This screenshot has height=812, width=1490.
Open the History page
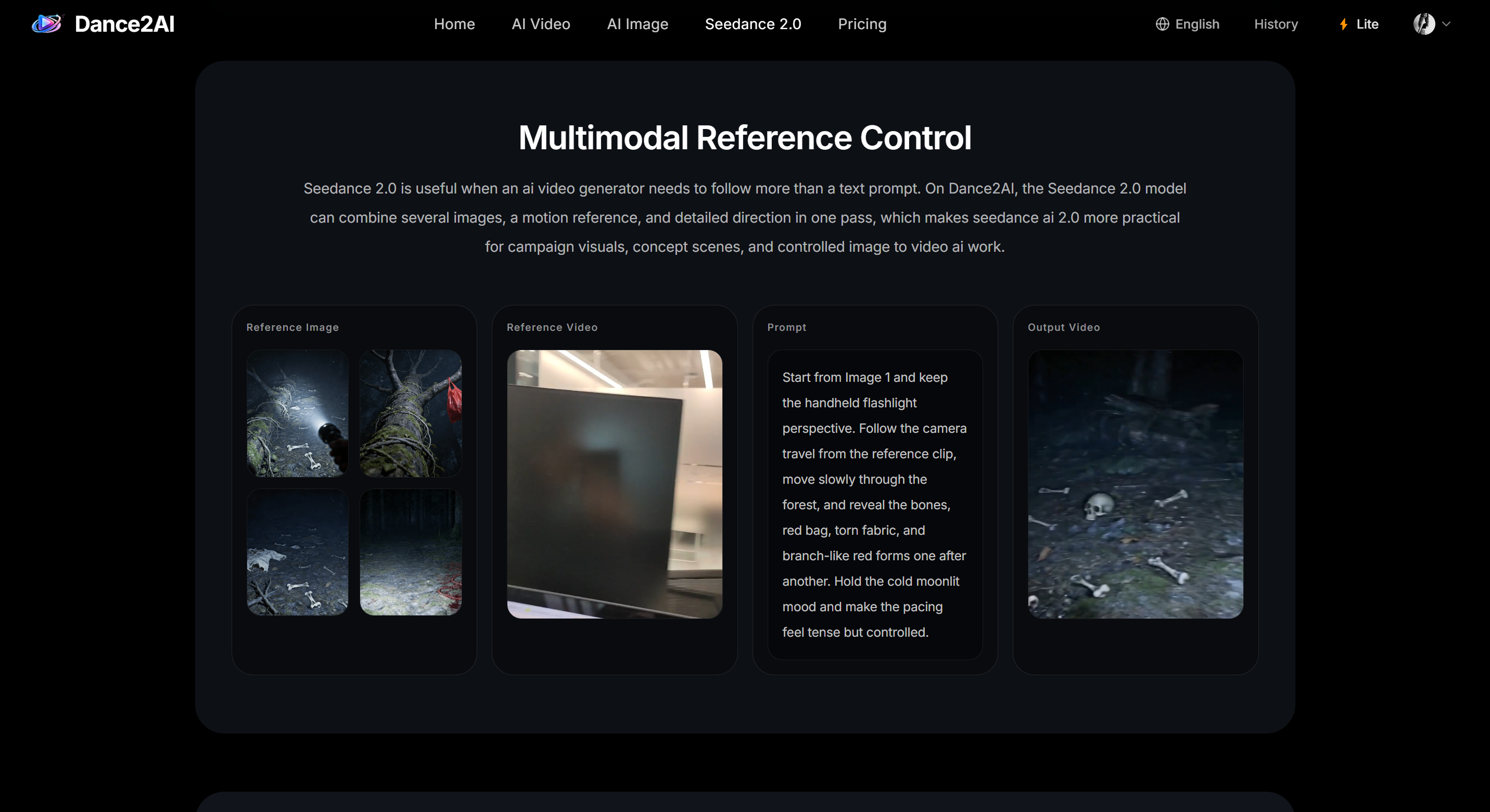coord(1276,24)
